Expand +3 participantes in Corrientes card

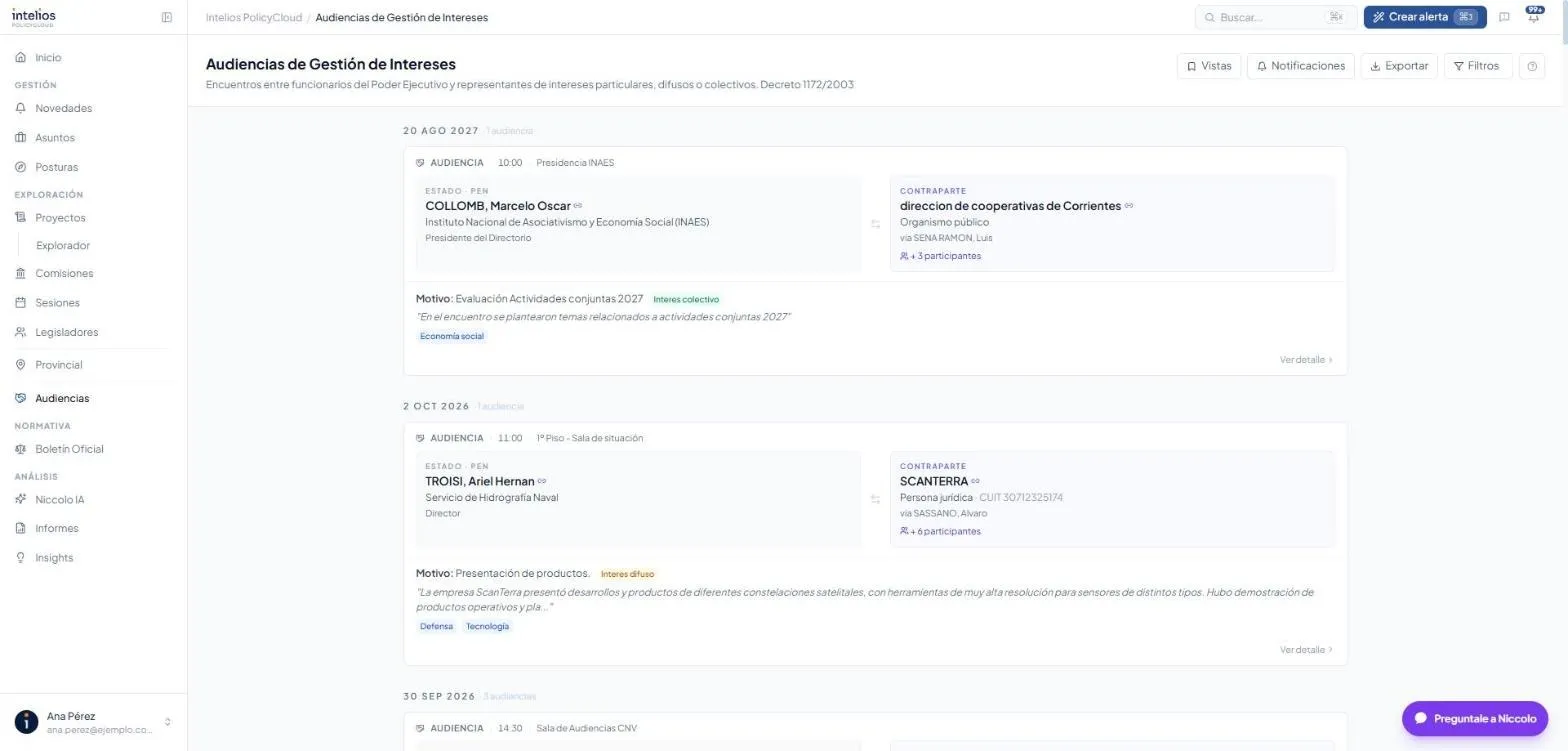point(940,256)
